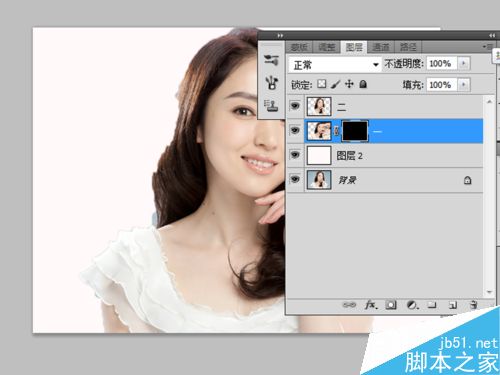Toggle visibility of 图层 2 layer

295,155
